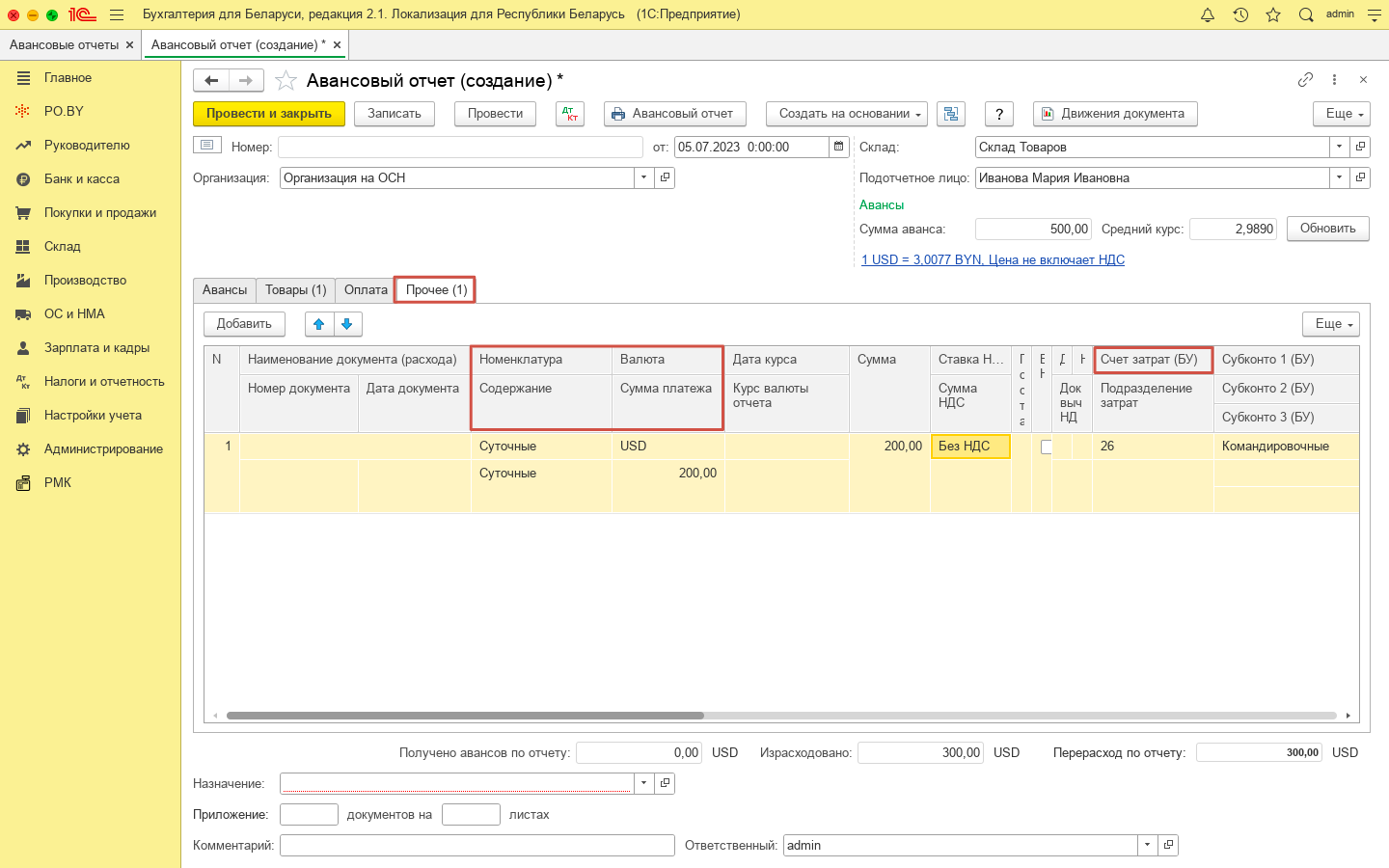
Task: Move row down with blue arrow
Action: click(347, 324)
